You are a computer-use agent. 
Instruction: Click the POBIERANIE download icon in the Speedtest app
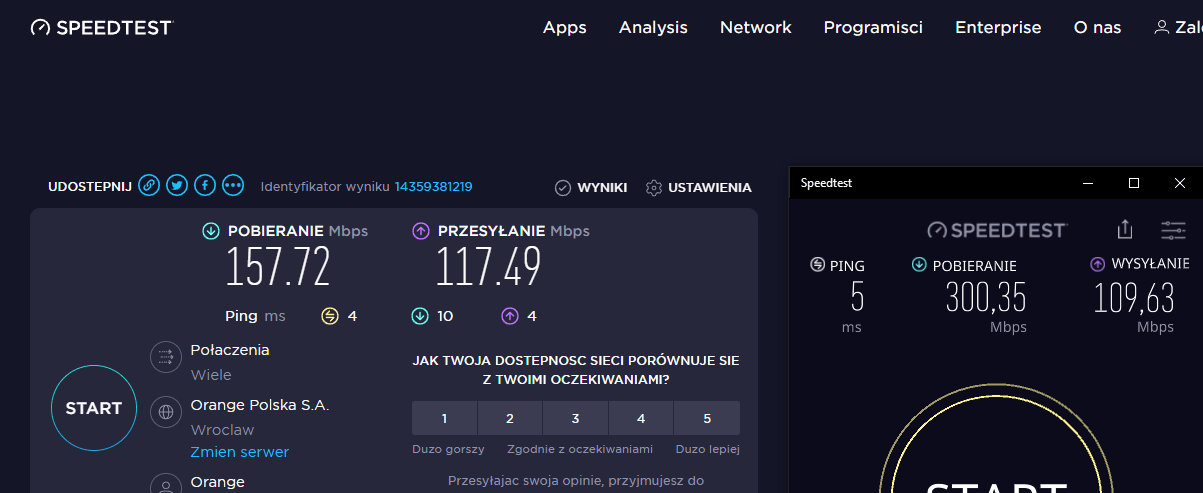pyautogui.click(x=919, y=265)
